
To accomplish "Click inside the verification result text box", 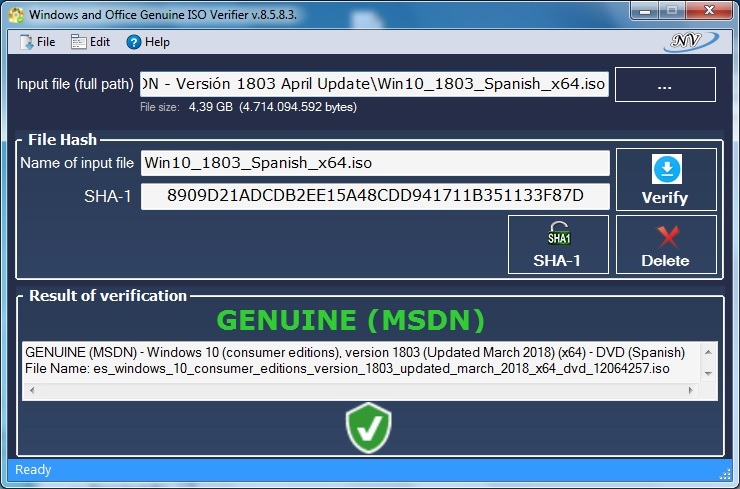I will (360, 362).
